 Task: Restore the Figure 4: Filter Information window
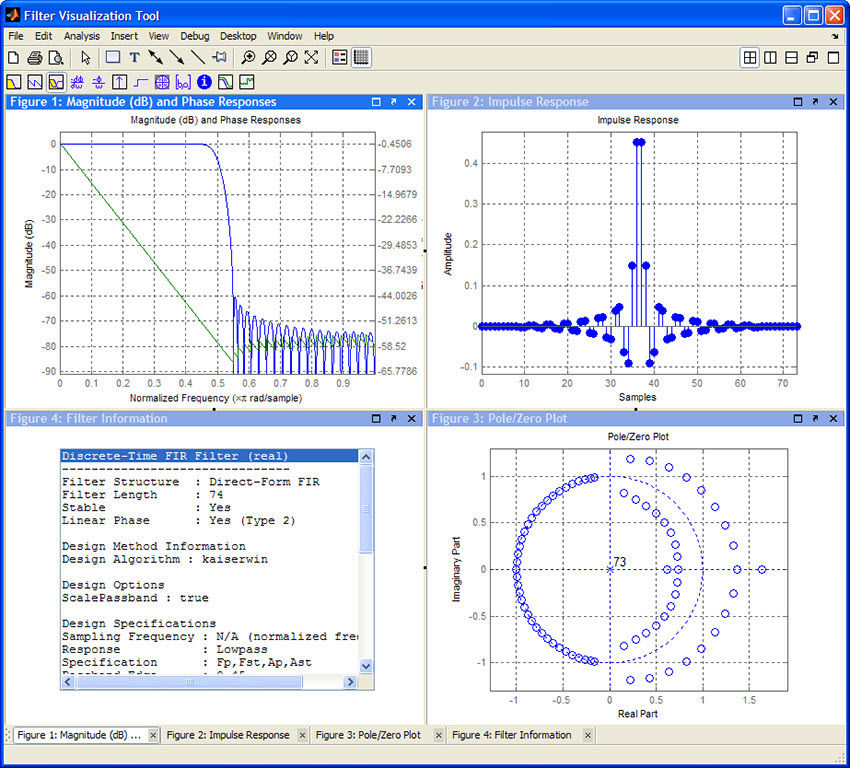376,419
